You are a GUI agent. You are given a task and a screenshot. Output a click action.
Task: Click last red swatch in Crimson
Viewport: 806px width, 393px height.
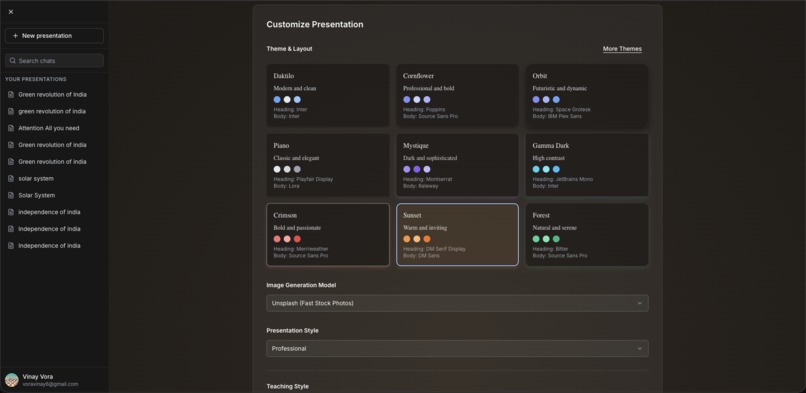pyautogui.click(x=297, y=239)
